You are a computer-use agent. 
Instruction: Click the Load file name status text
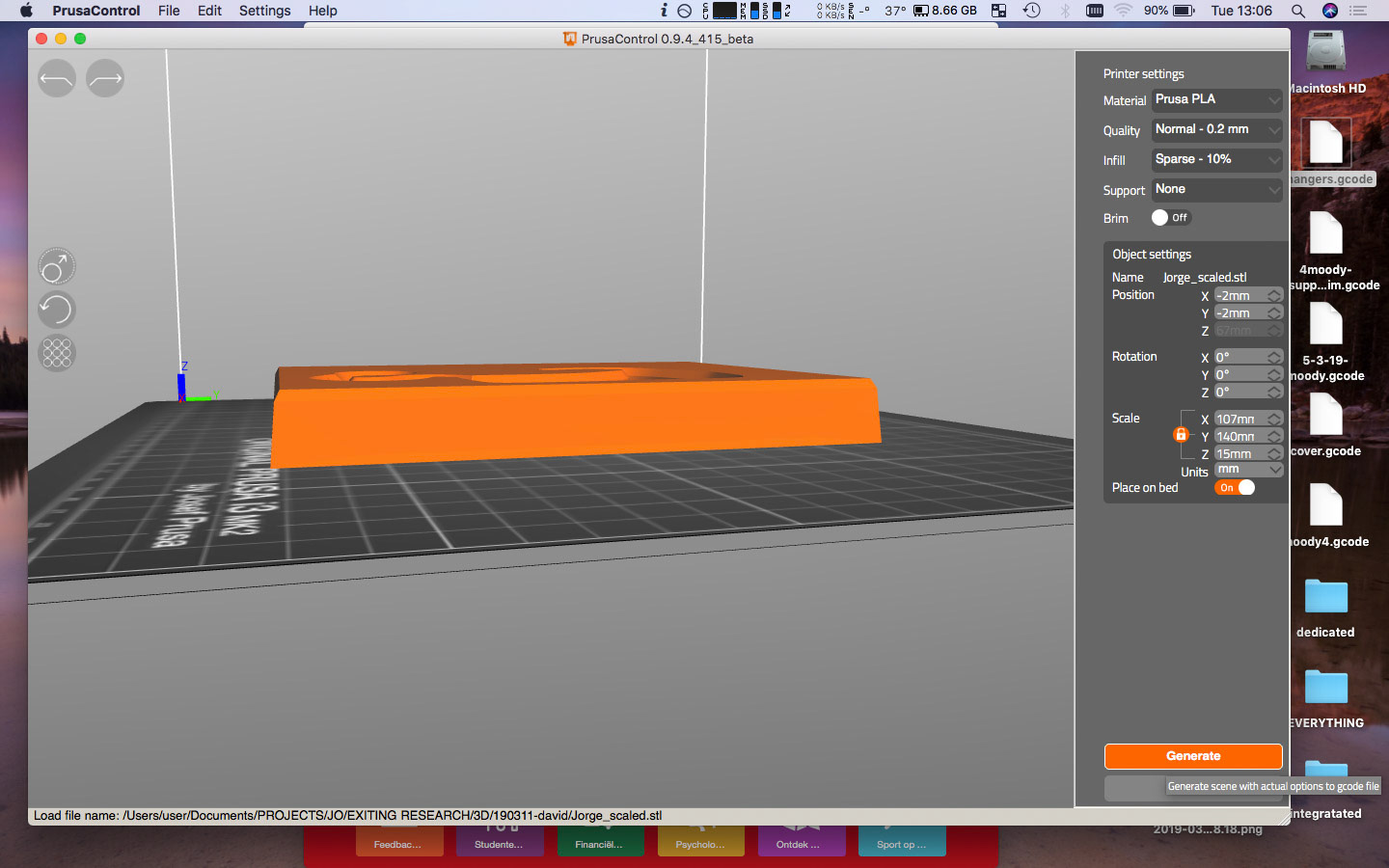click(348, 816)
